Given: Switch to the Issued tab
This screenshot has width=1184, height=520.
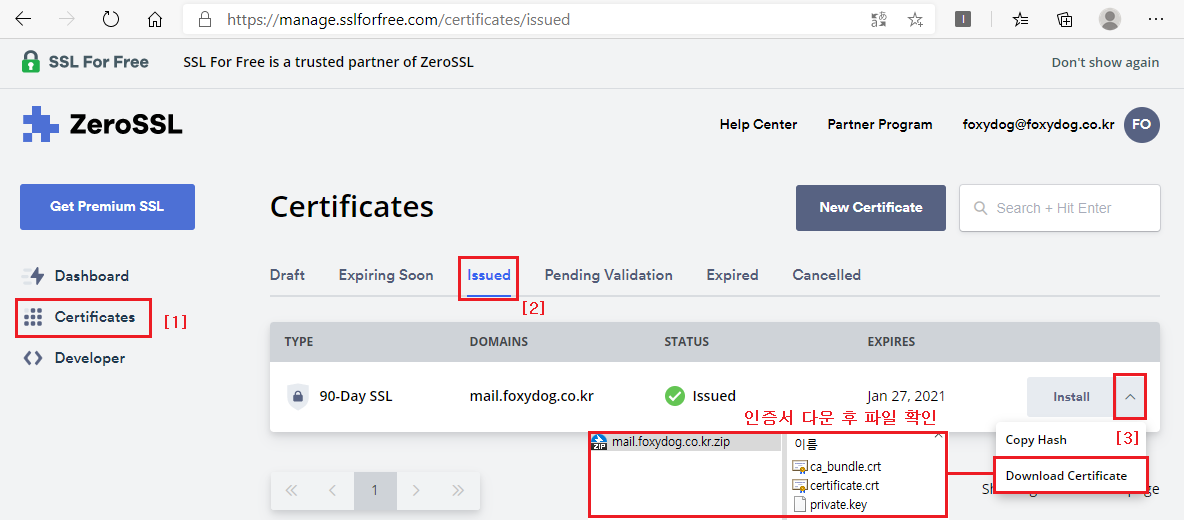Looking at the screenshot, I should coord(489,275).
